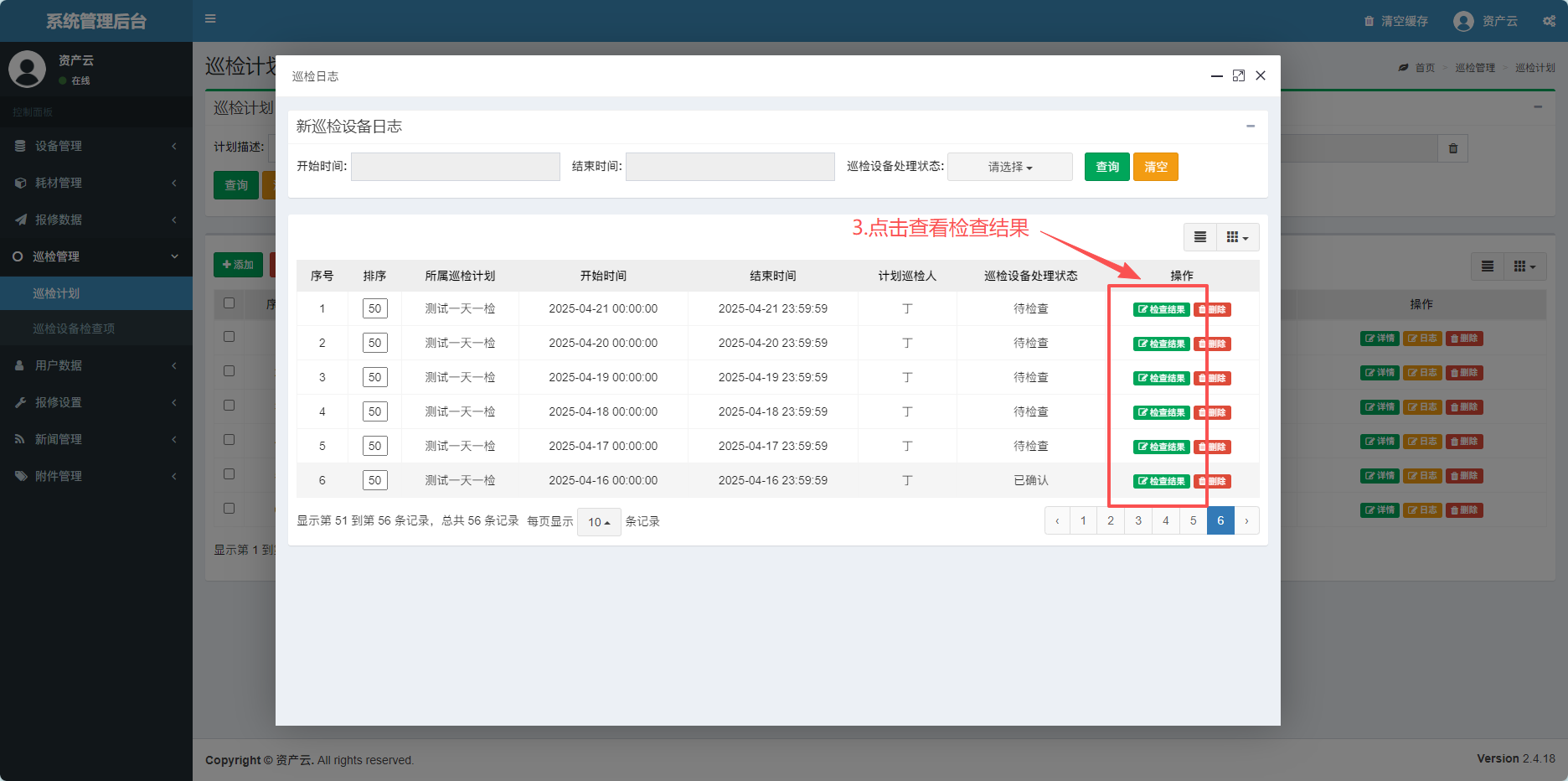Click the 开始时间 input field
Viewport: 1568px width, 781px height.
[x=455, y=167]
